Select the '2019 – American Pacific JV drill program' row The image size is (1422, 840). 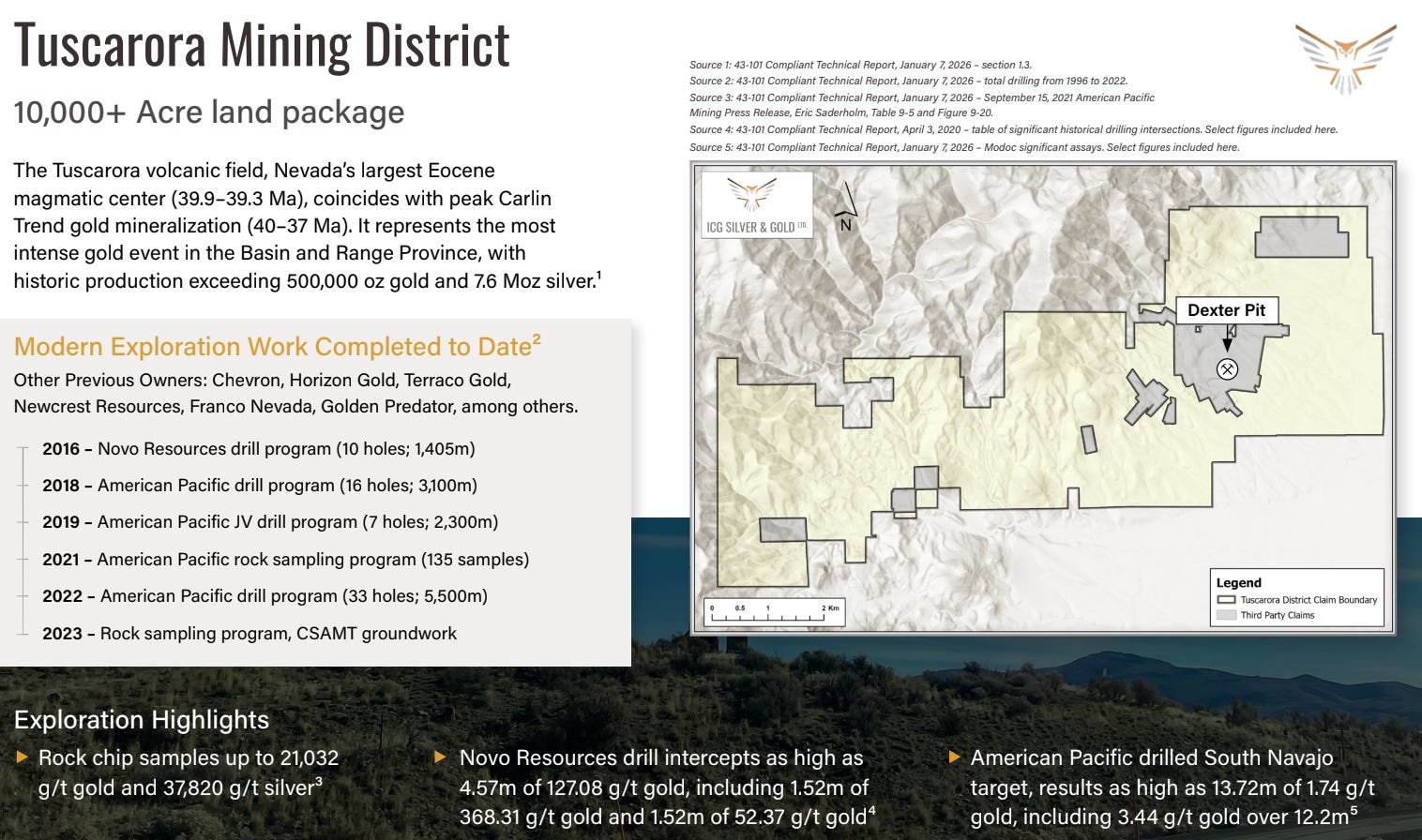click(x=270, y=522)
